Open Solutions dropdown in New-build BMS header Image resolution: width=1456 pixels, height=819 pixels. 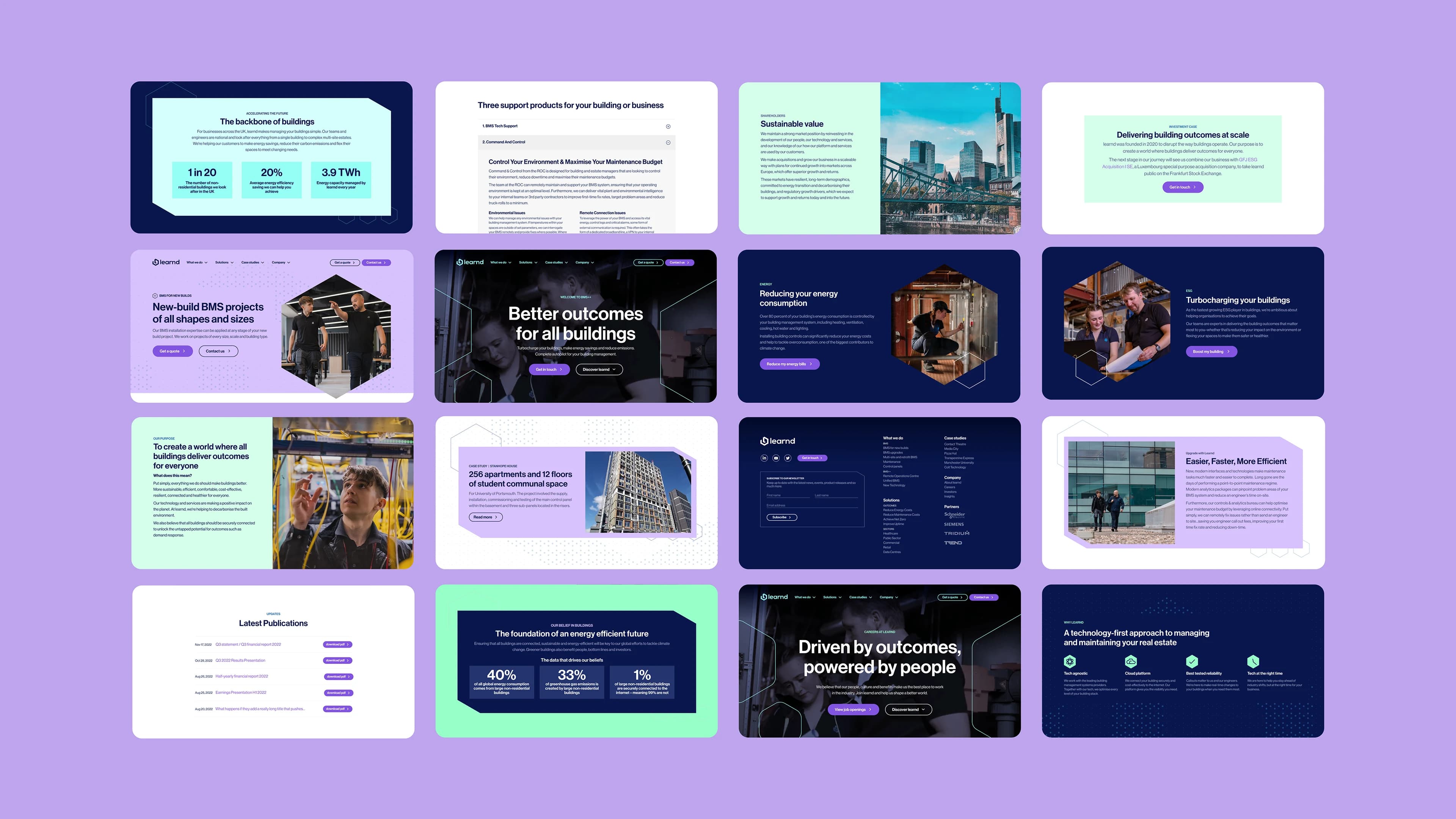(x=224, y=262)
